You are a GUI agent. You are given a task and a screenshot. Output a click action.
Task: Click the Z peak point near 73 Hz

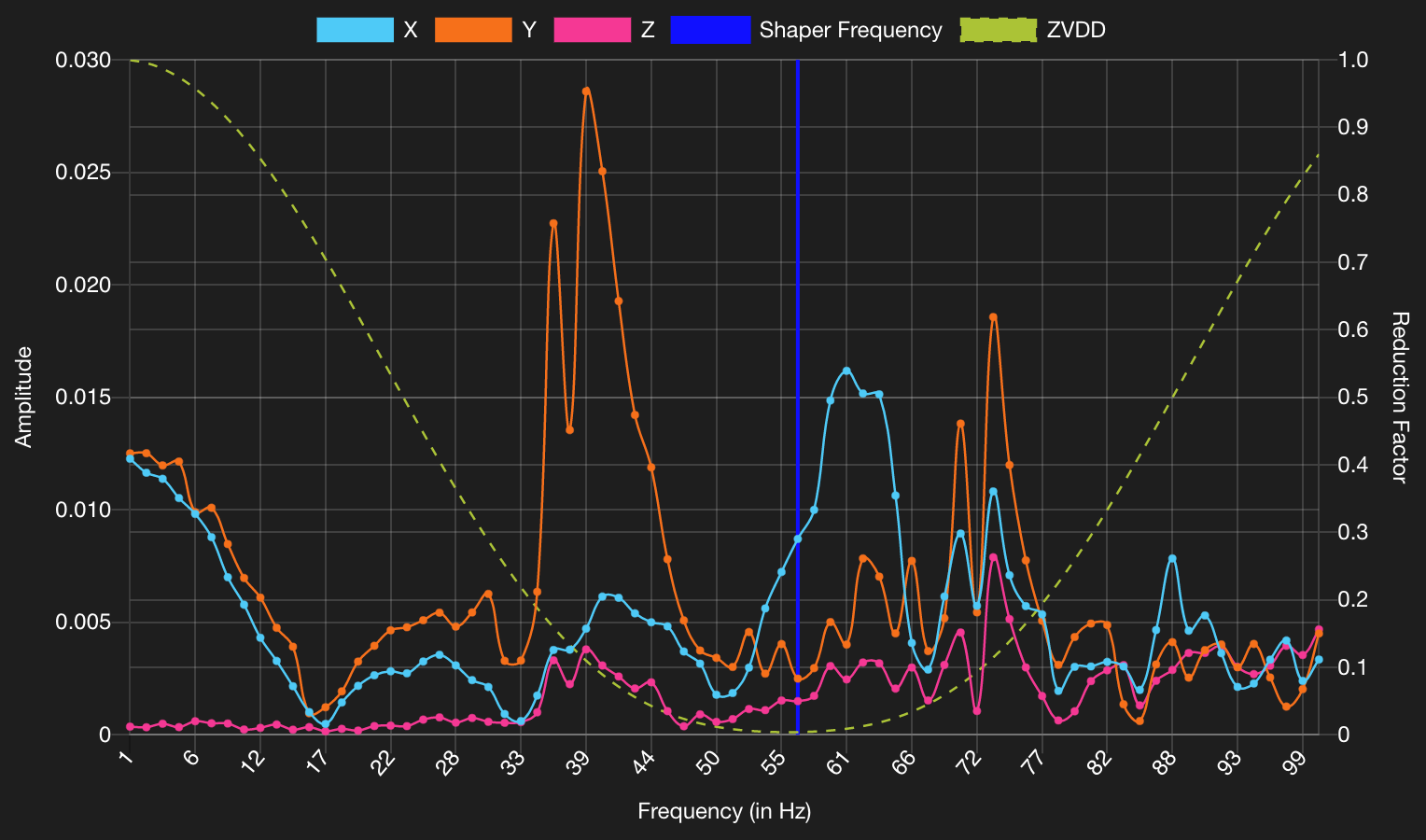(x=993, y=557)
